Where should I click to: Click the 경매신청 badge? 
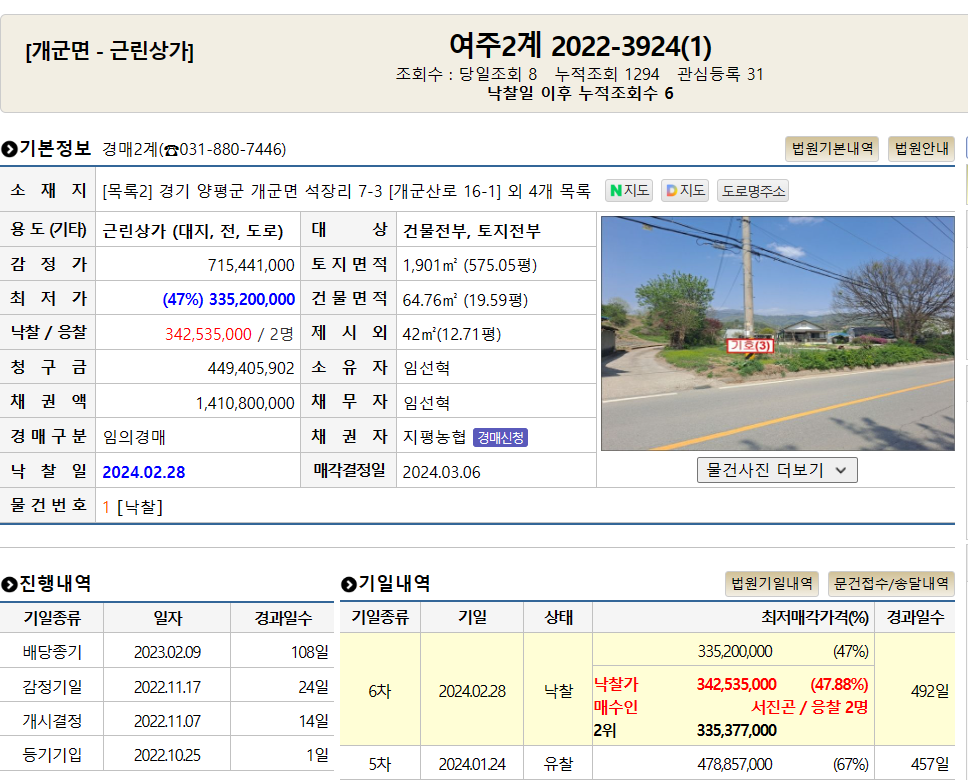coord(500,437)
